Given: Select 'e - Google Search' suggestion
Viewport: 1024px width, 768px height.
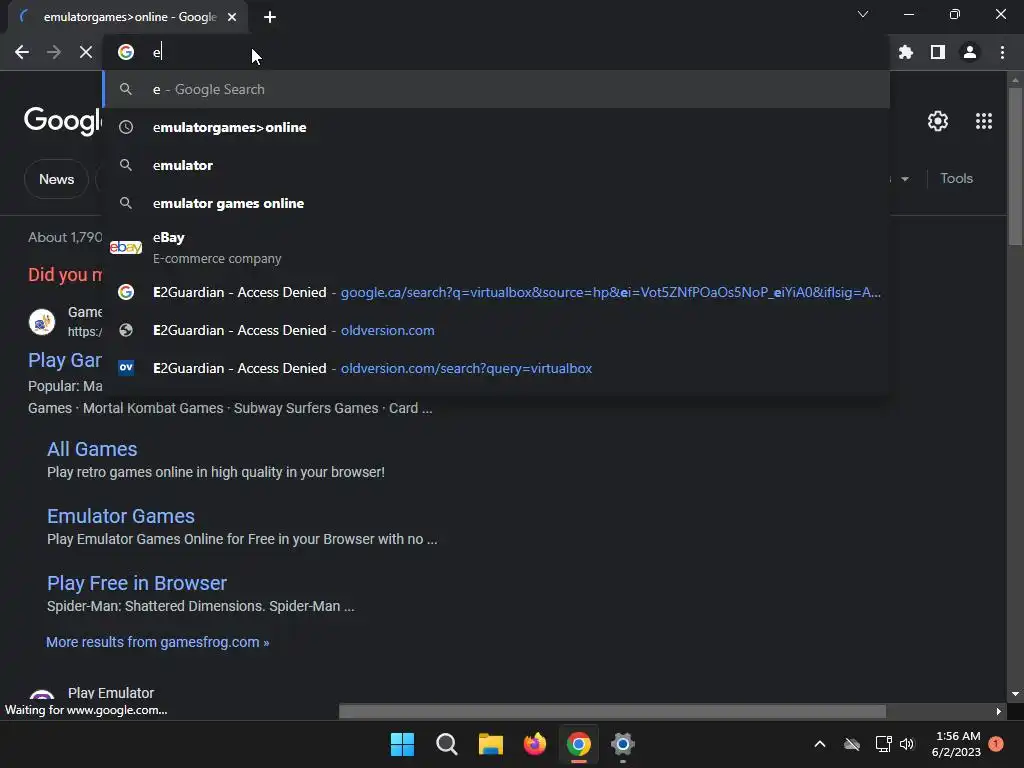Looking at the screenshot, I should [496, 89].
